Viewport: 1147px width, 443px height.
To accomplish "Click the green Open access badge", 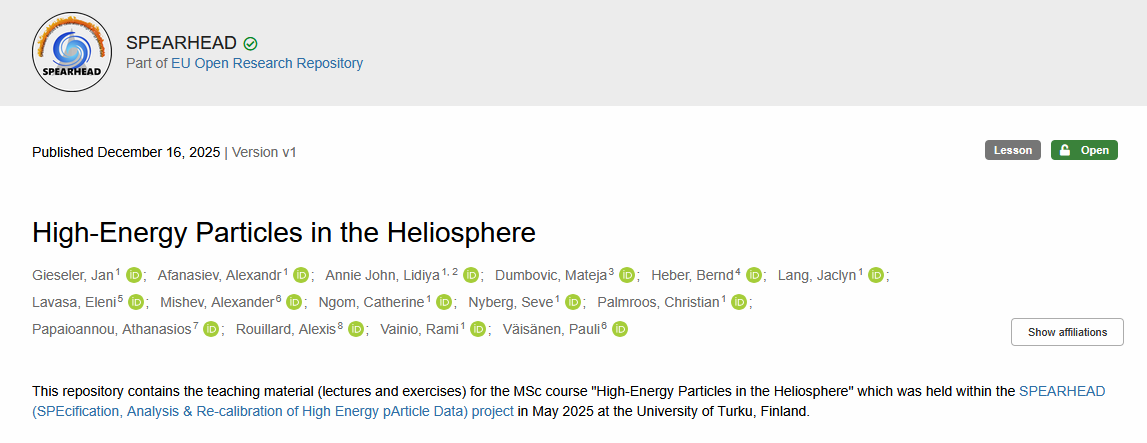I will click(1084, 150).
